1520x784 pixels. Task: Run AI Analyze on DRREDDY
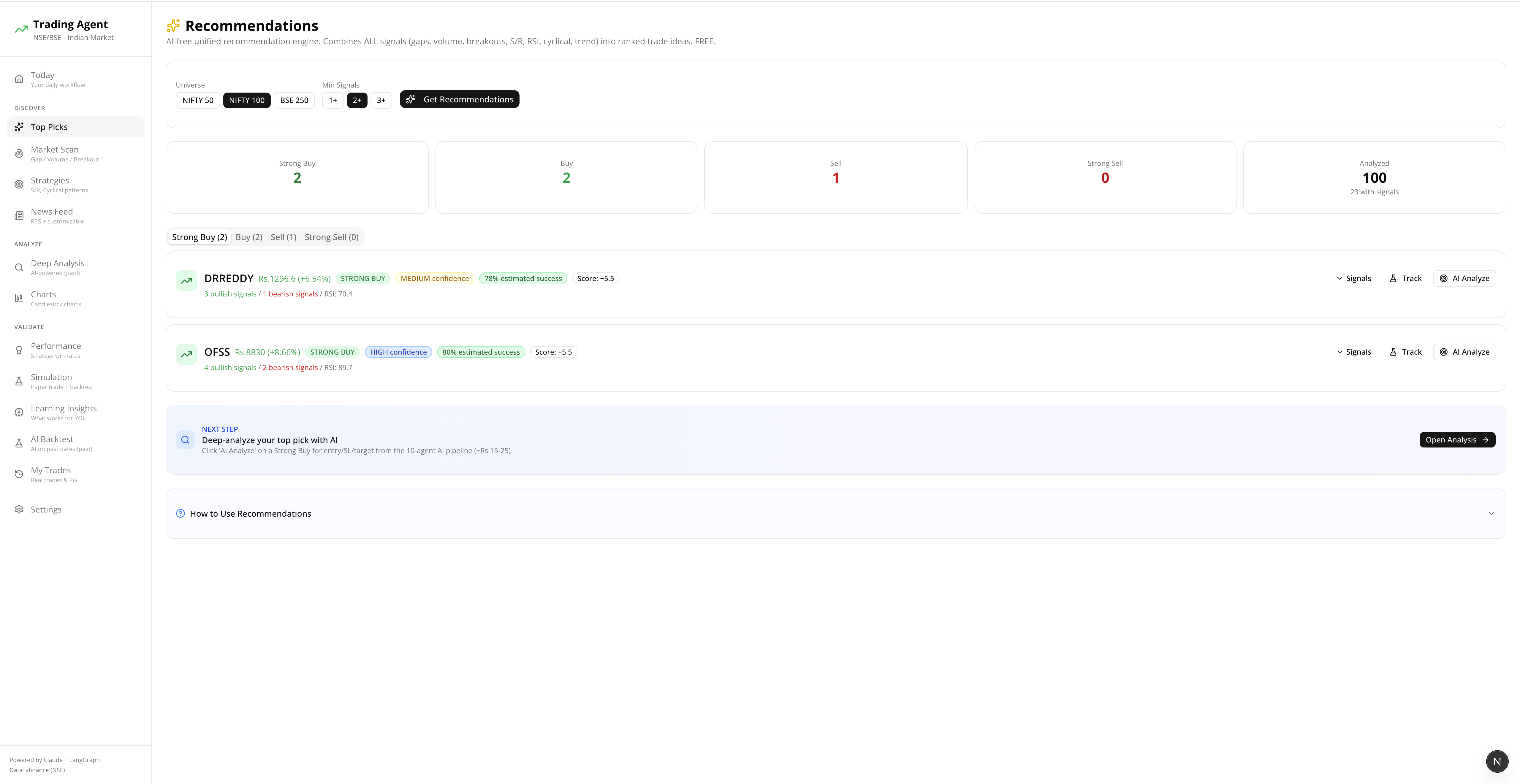tap(1464, 278)
